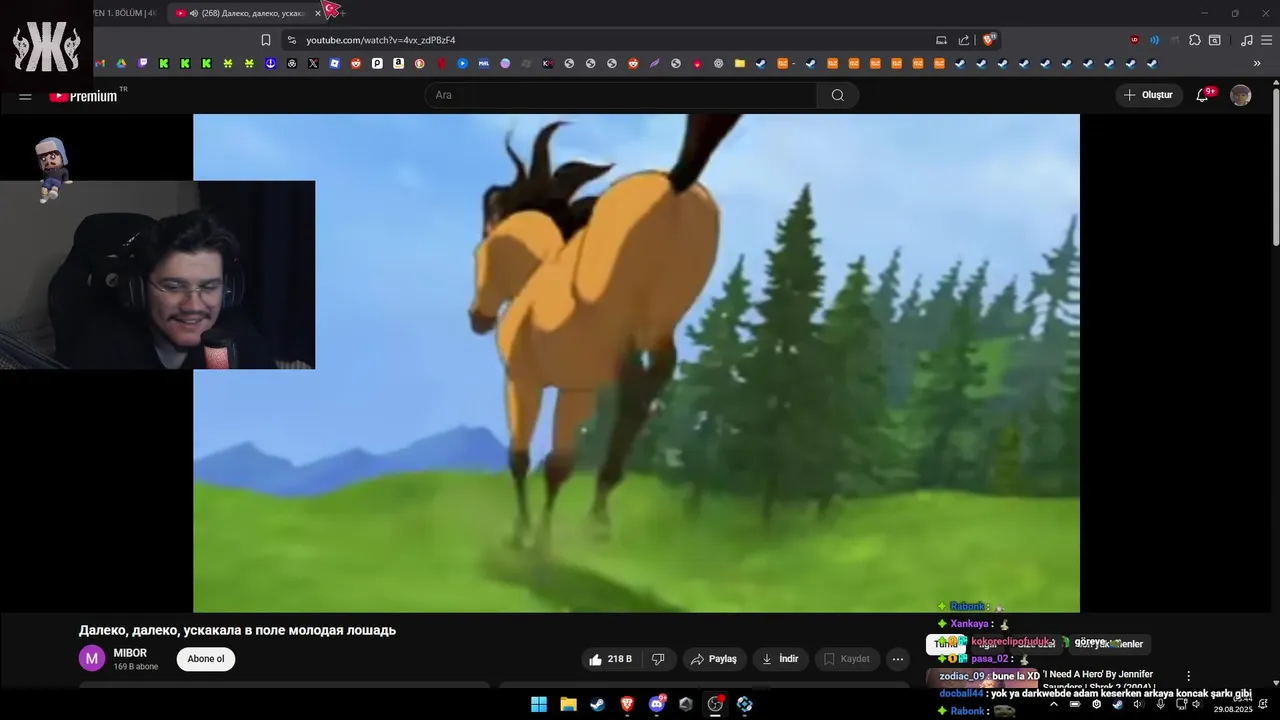Show hidden system tray icons chevron
The height and width of the screenshot is (720, 1280).
(1054, 704)
